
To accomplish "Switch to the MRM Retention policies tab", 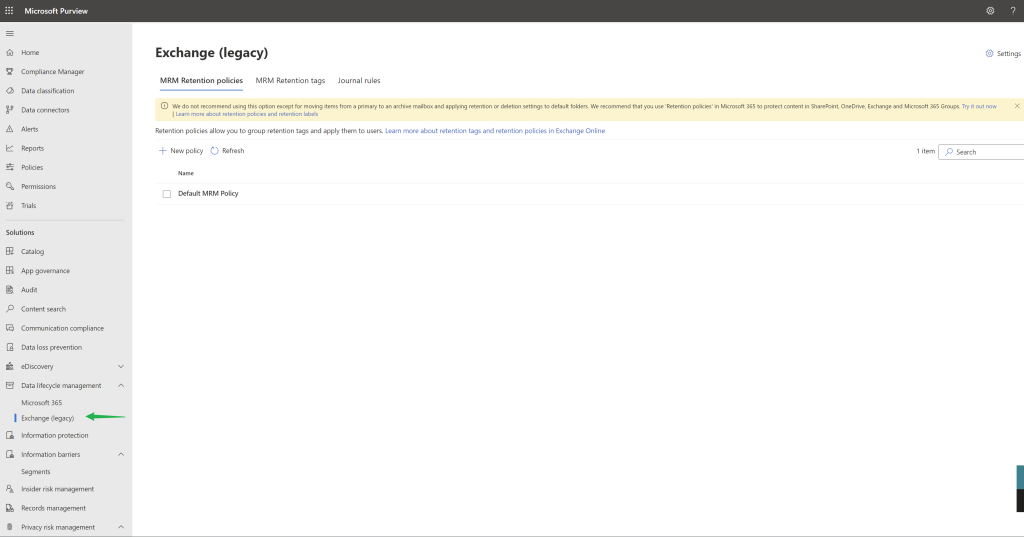I will click(201, 80).
